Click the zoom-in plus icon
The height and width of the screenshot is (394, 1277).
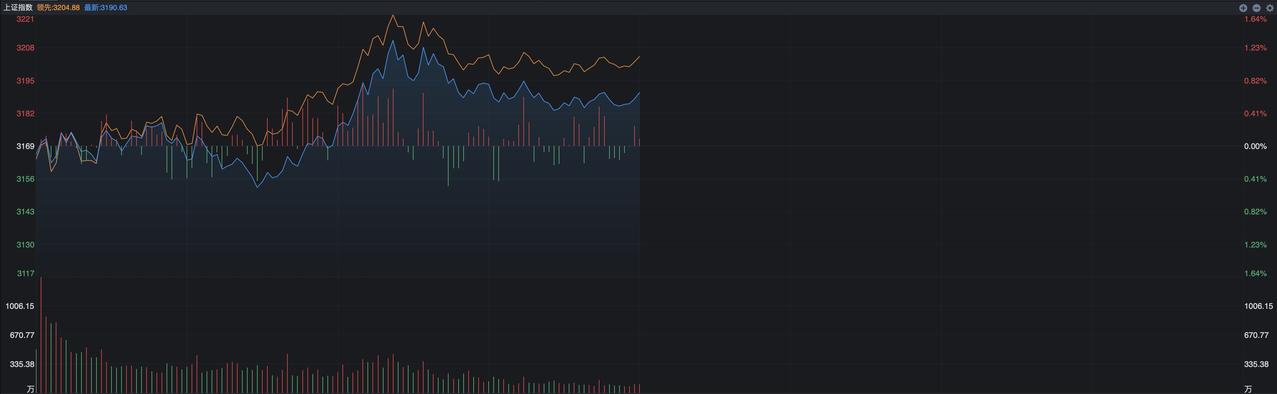(x=1244, y=7)
